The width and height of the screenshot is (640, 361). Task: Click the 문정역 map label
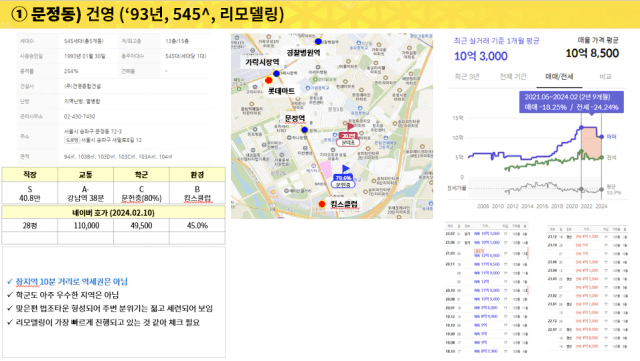[295, 118]
